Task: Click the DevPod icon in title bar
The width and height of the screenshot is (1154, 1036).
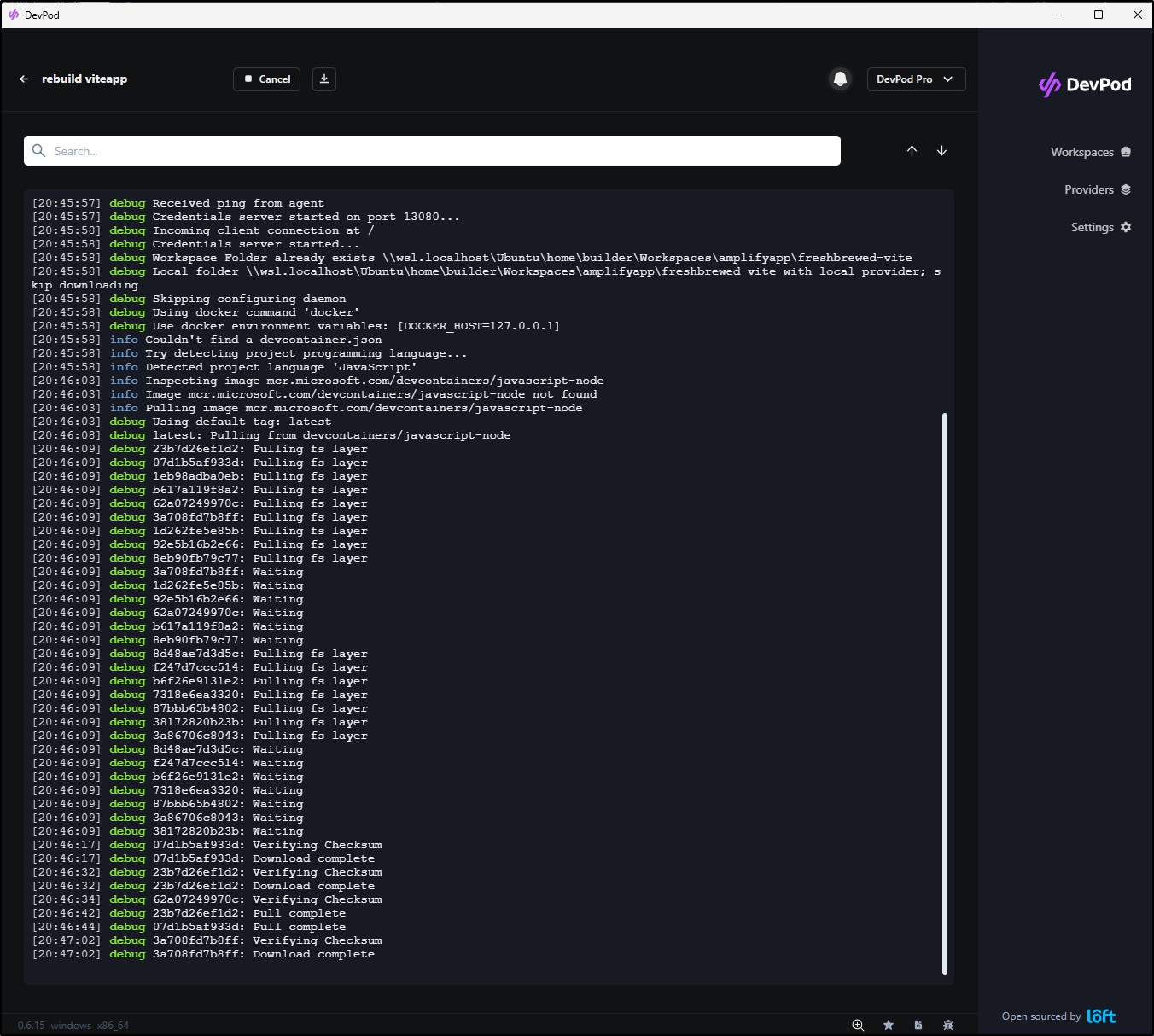Action: click(14, 15)
